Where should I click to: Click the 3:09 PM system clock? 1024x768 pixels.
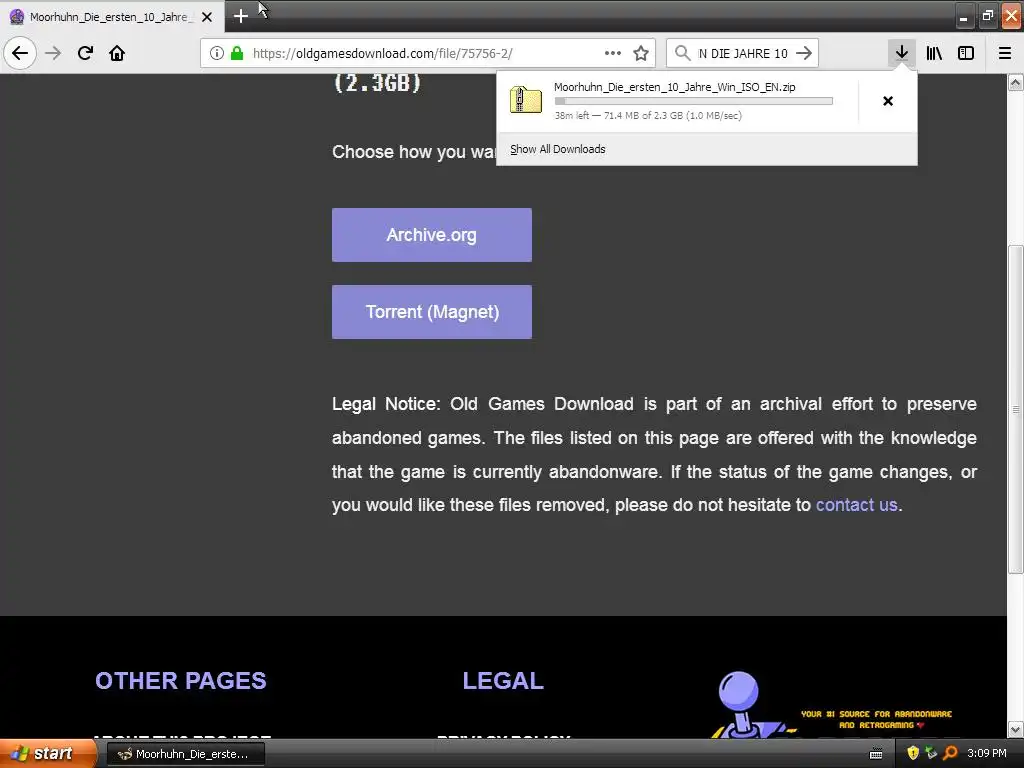point(987,754)
